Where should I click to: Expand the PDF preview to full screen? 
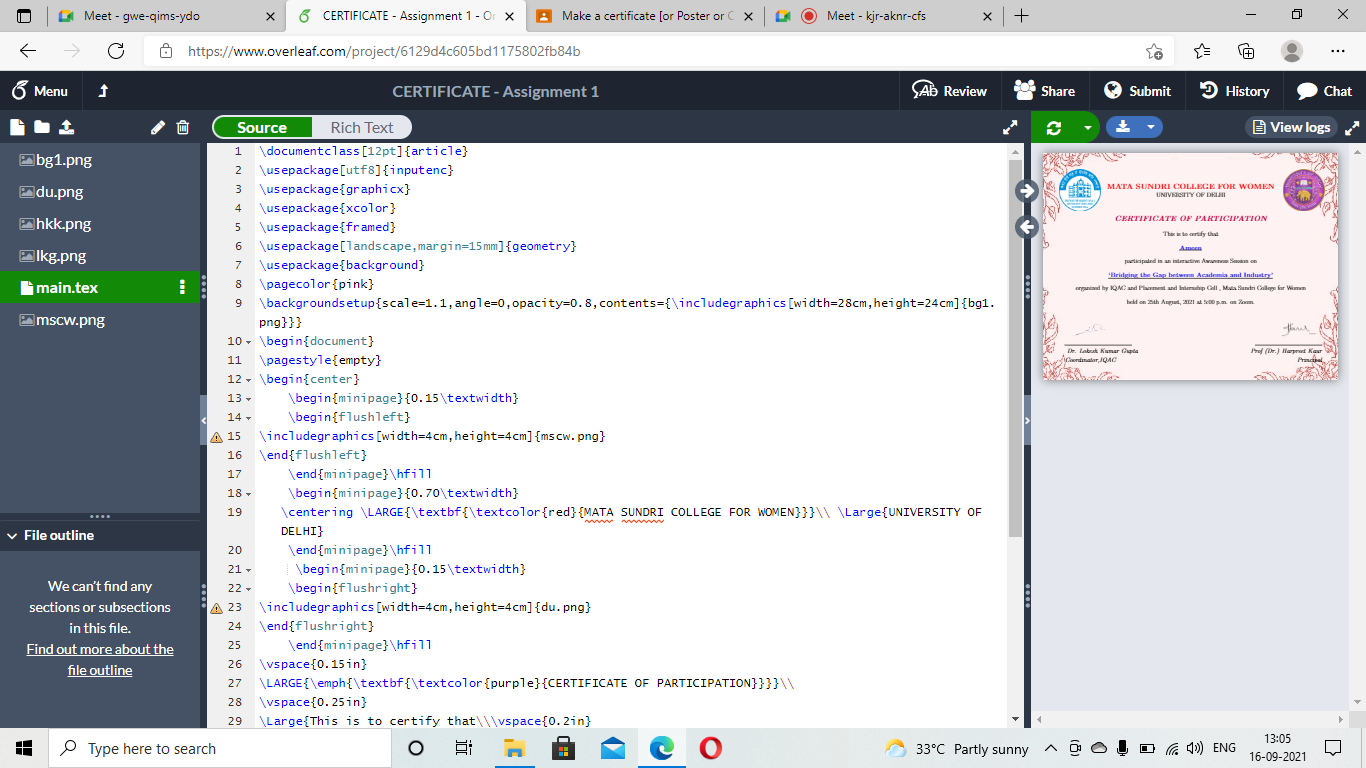click(x=1353, y=127)
